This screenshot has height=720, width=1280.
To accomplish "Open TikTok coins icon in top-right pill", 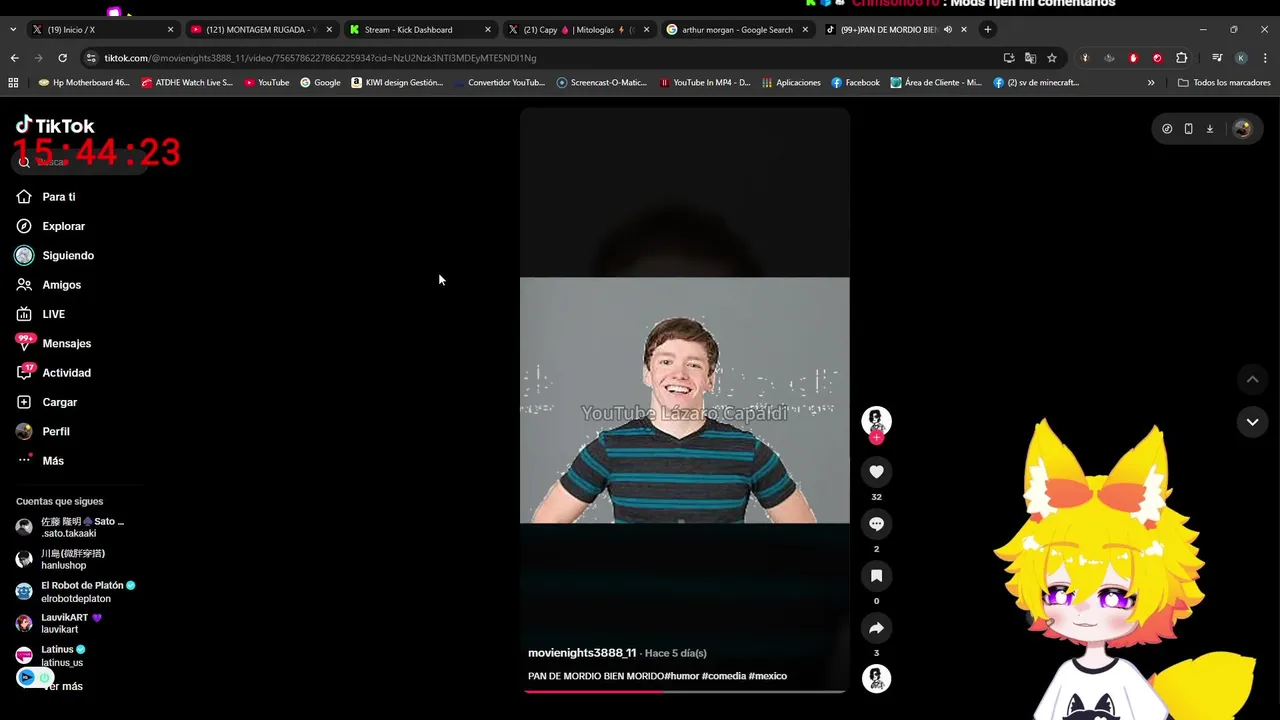I will tap(1167, 129).
